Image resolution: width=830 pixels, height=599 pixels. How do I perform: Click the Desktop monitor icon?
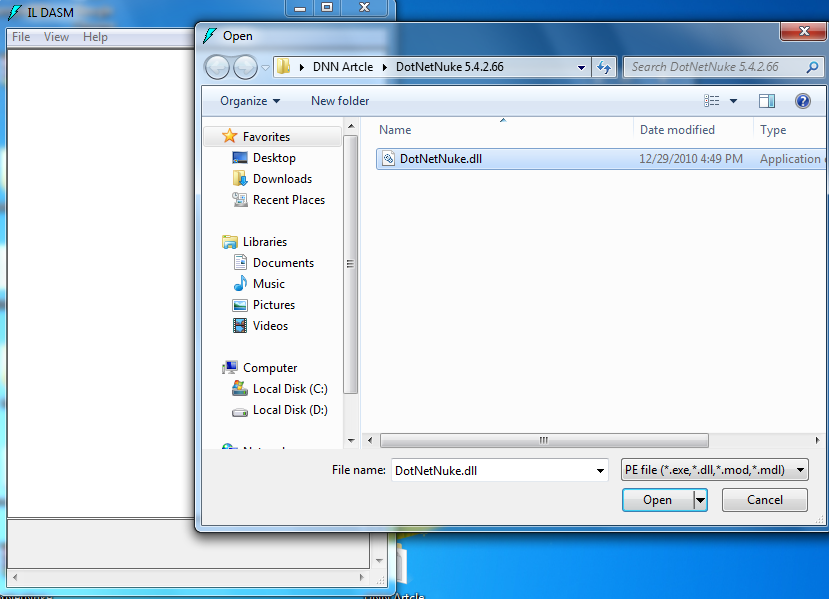[x=240, y=158]
